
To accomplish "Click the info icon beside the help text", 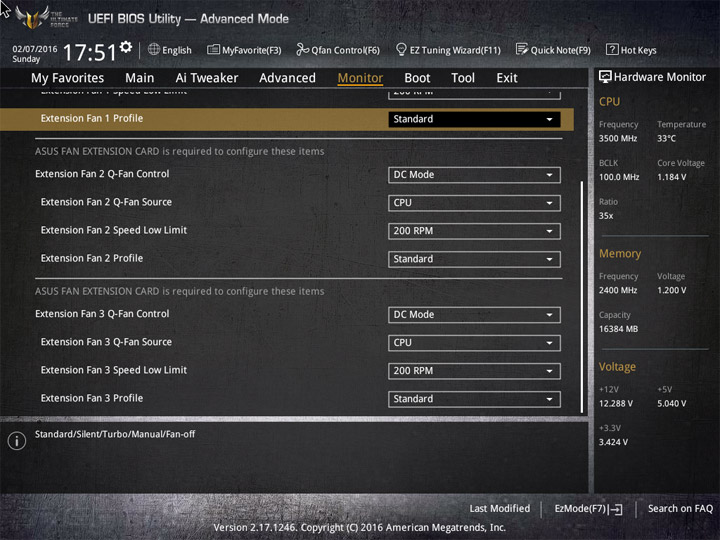I will 17,441.
